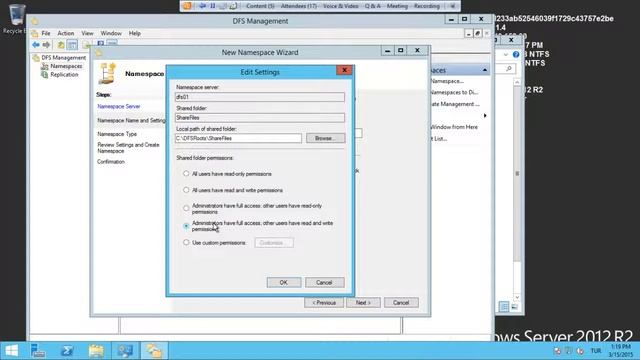Viewport: 640px width, 360px height.
Task: Click Show/Hide Console Tree toolbar icon
Action: (72, 44)
